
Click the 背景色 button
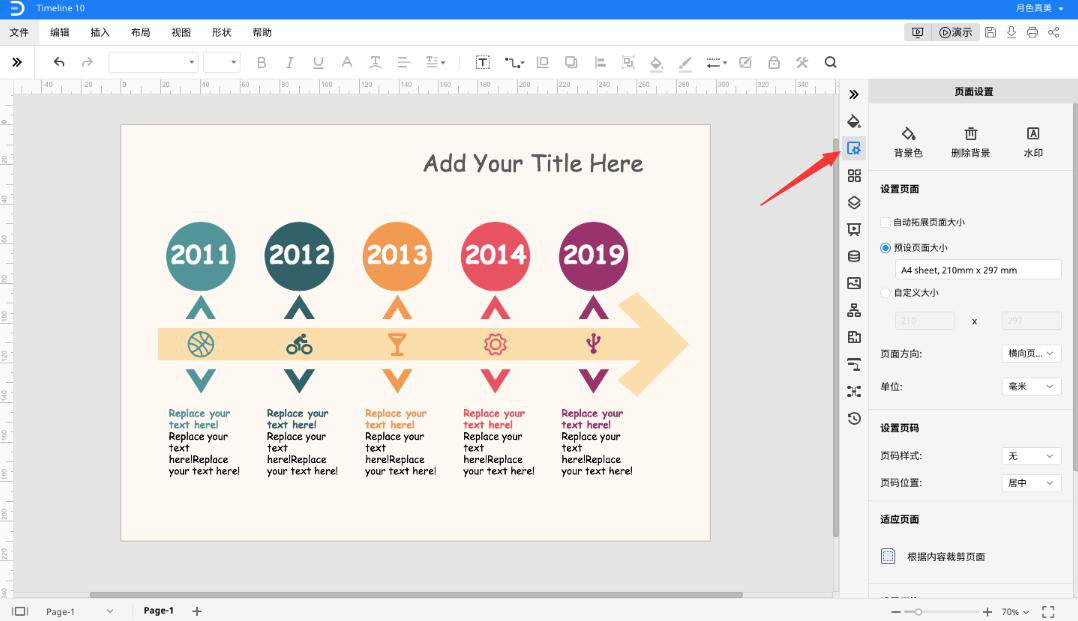point(908,142)
